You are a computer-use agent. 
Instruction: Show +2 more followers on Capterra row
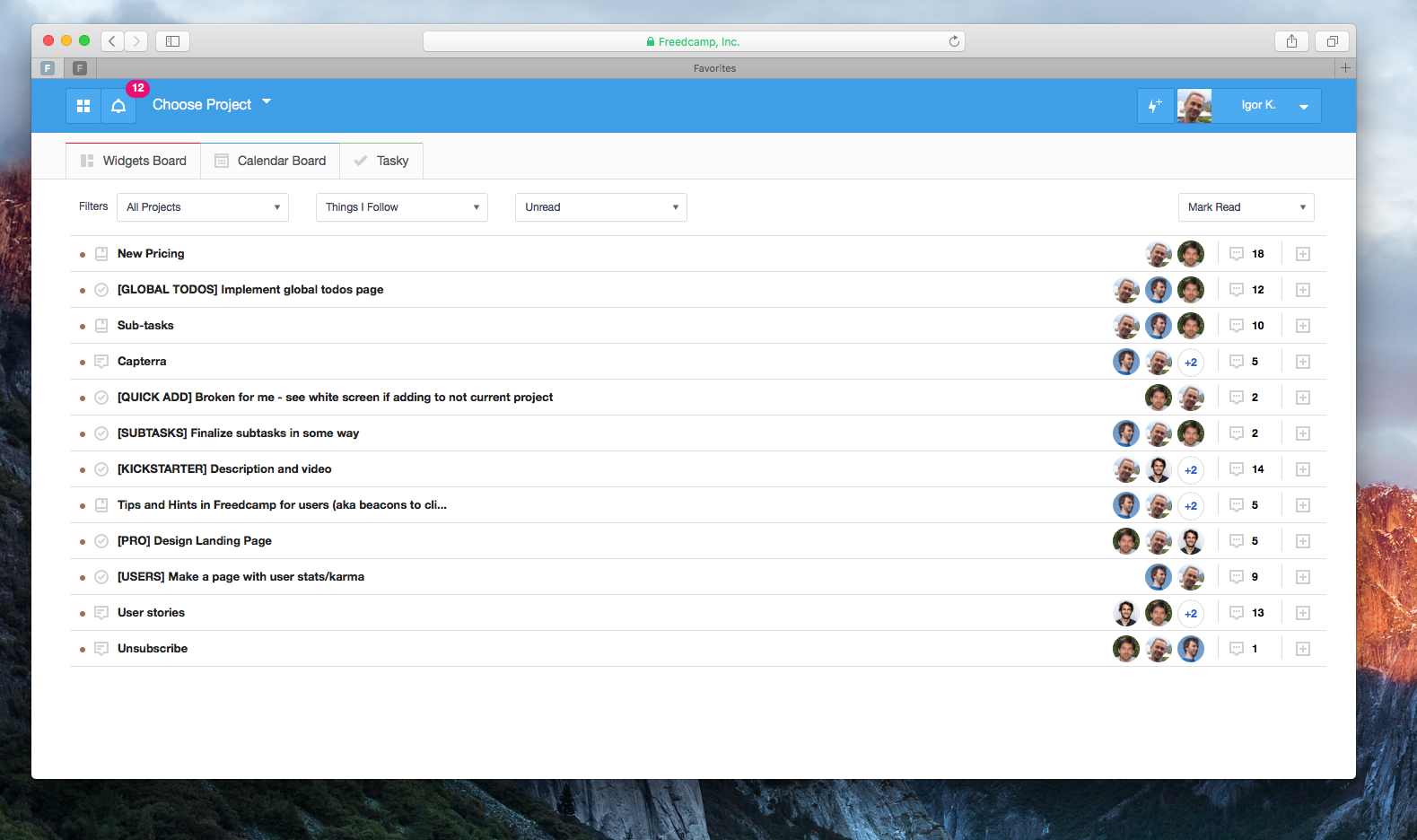(1191, 362)
